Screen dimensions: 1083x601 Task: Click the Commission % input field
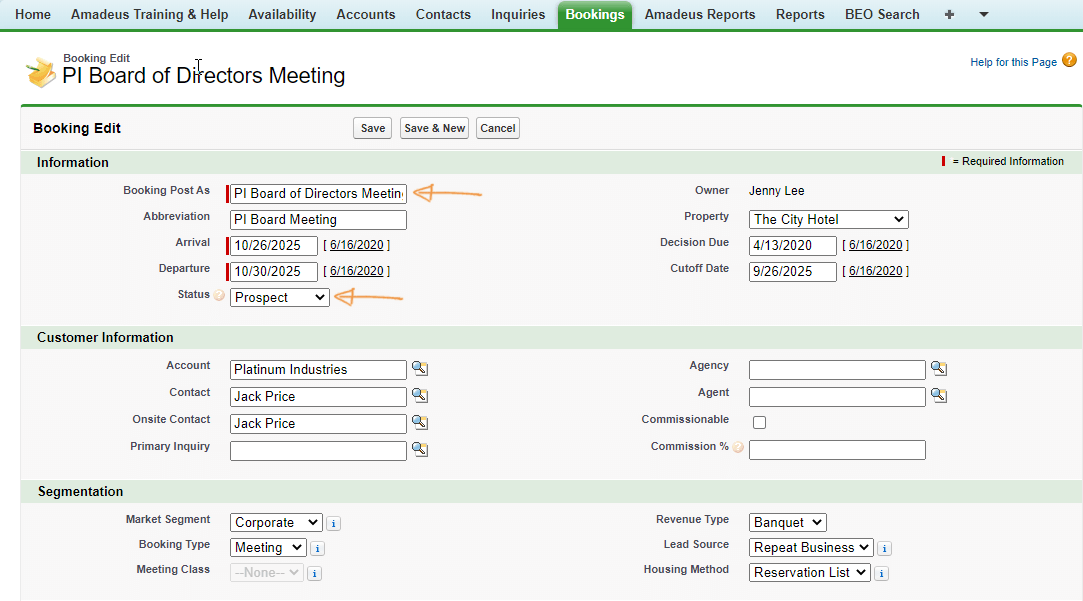[x=837, y=450]
